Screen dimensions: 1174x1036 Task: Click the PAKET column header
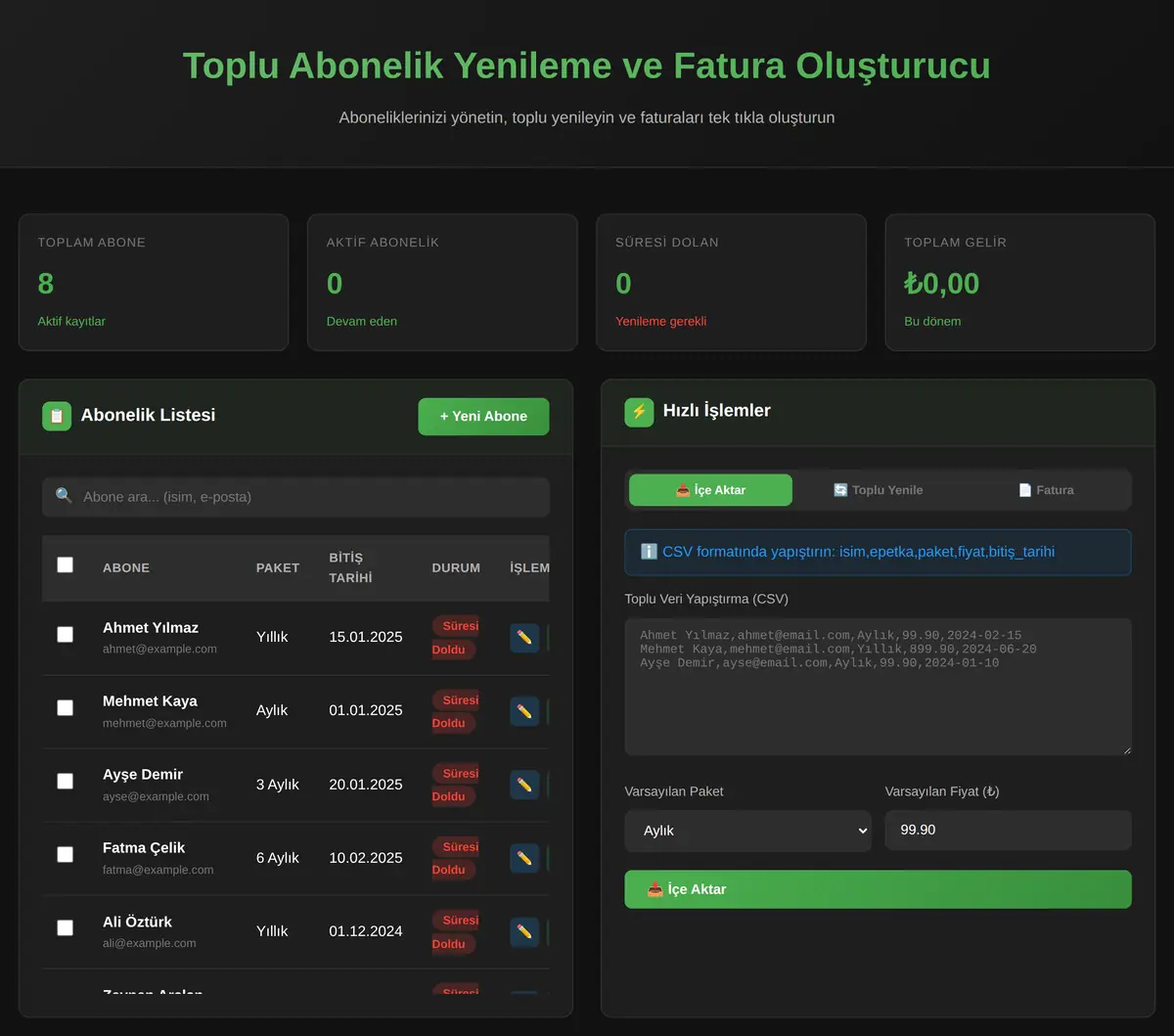pyautogui.click(x=278, y=567)
